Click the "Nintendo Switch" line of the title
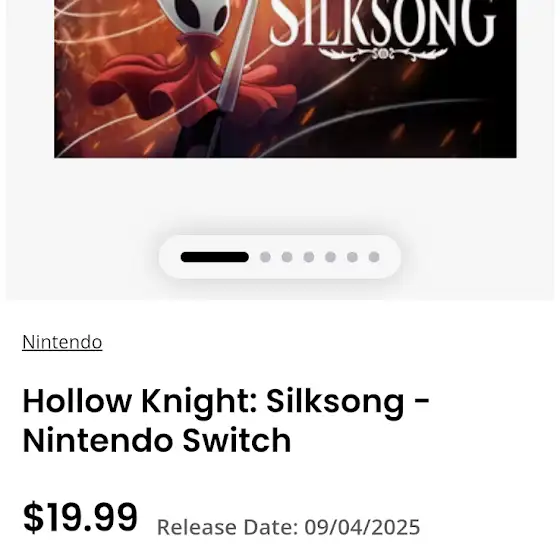The height and width of the screenshot is (560, 560). [157, 440]
